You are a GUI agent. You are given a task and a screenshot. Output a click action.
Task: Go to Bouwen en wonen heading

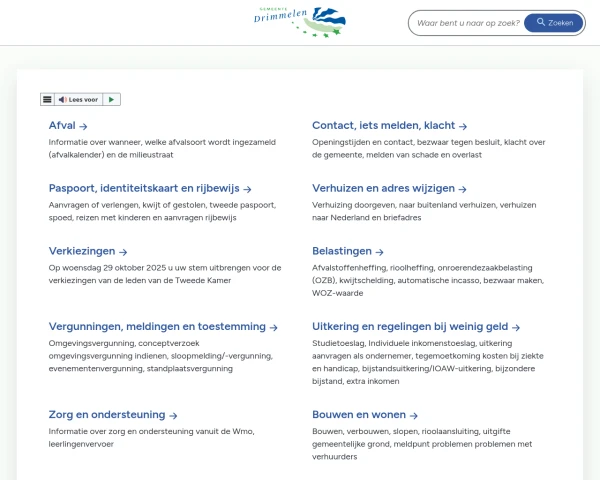pos(359,414)
